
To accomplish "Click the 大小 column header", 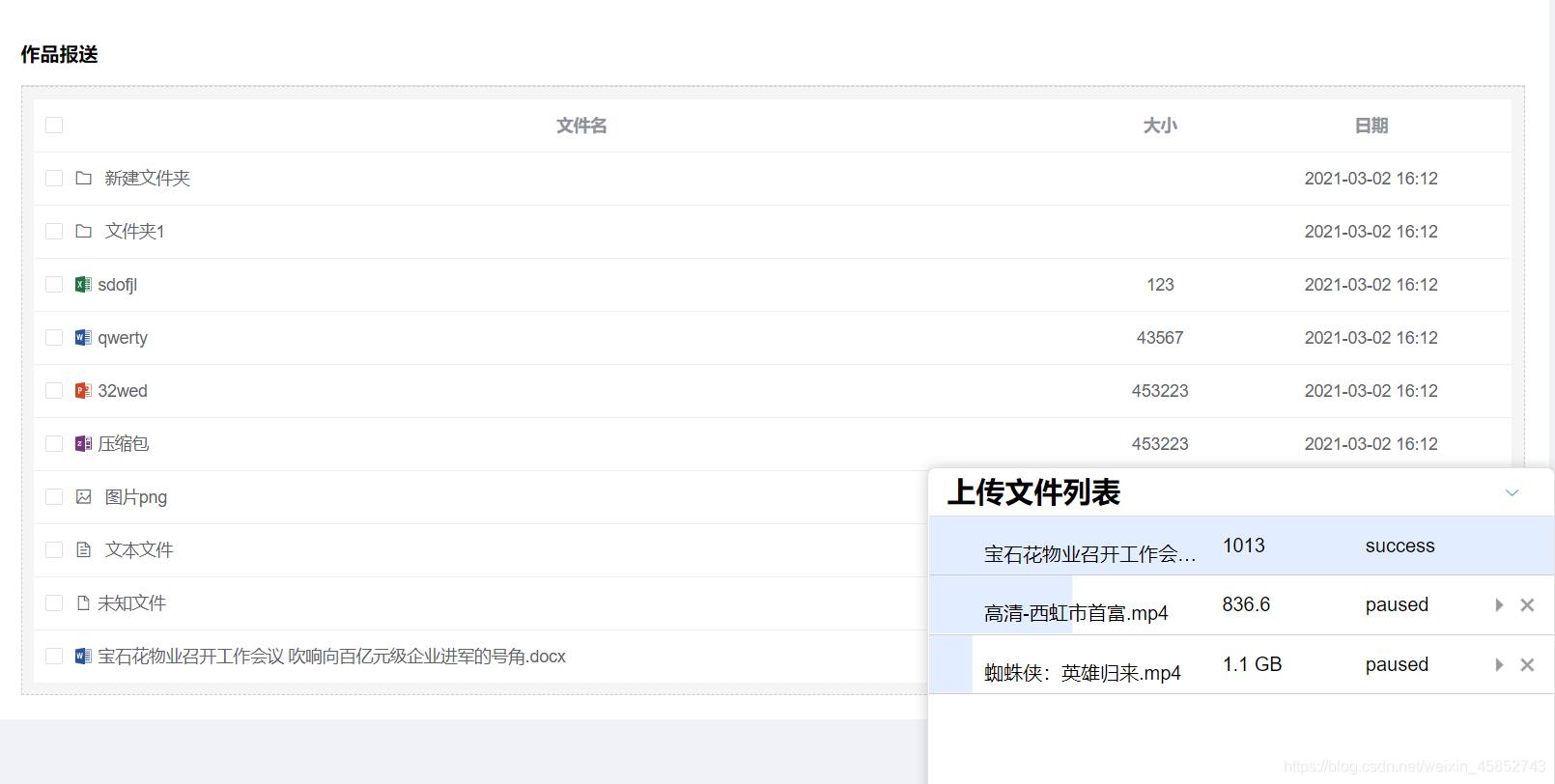I will 1160,126.
